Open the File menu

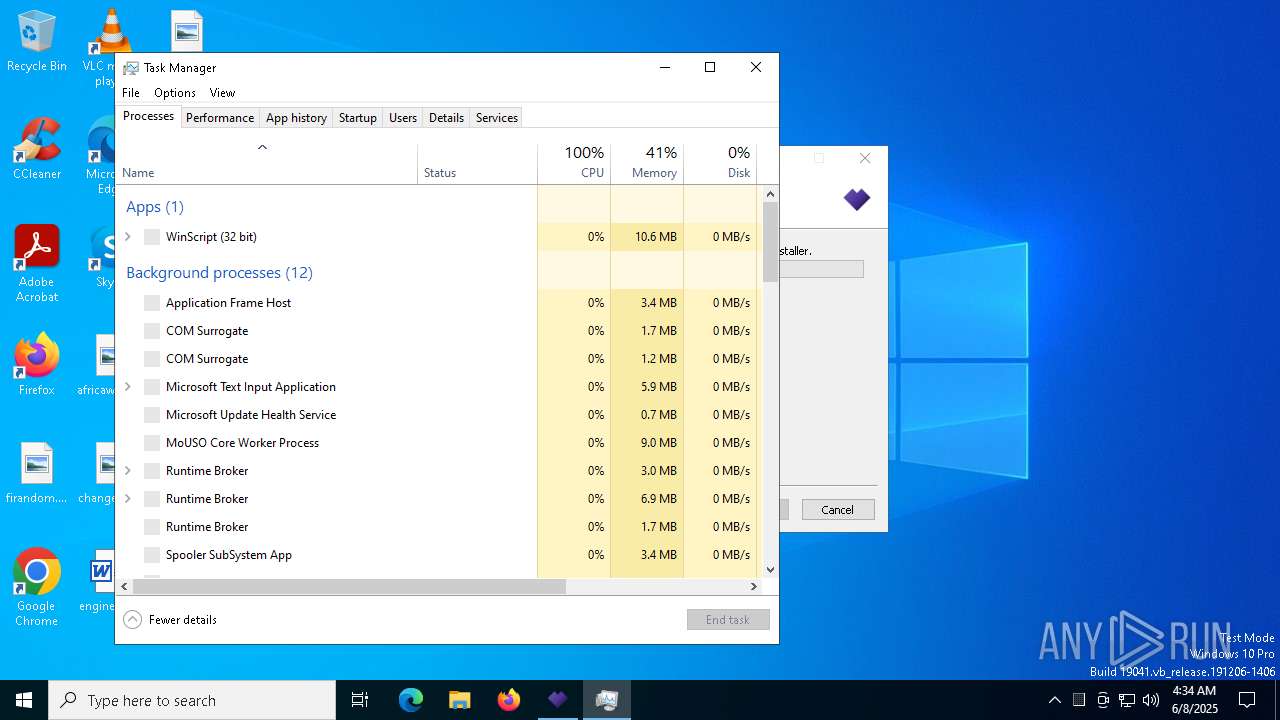point(131,93)
